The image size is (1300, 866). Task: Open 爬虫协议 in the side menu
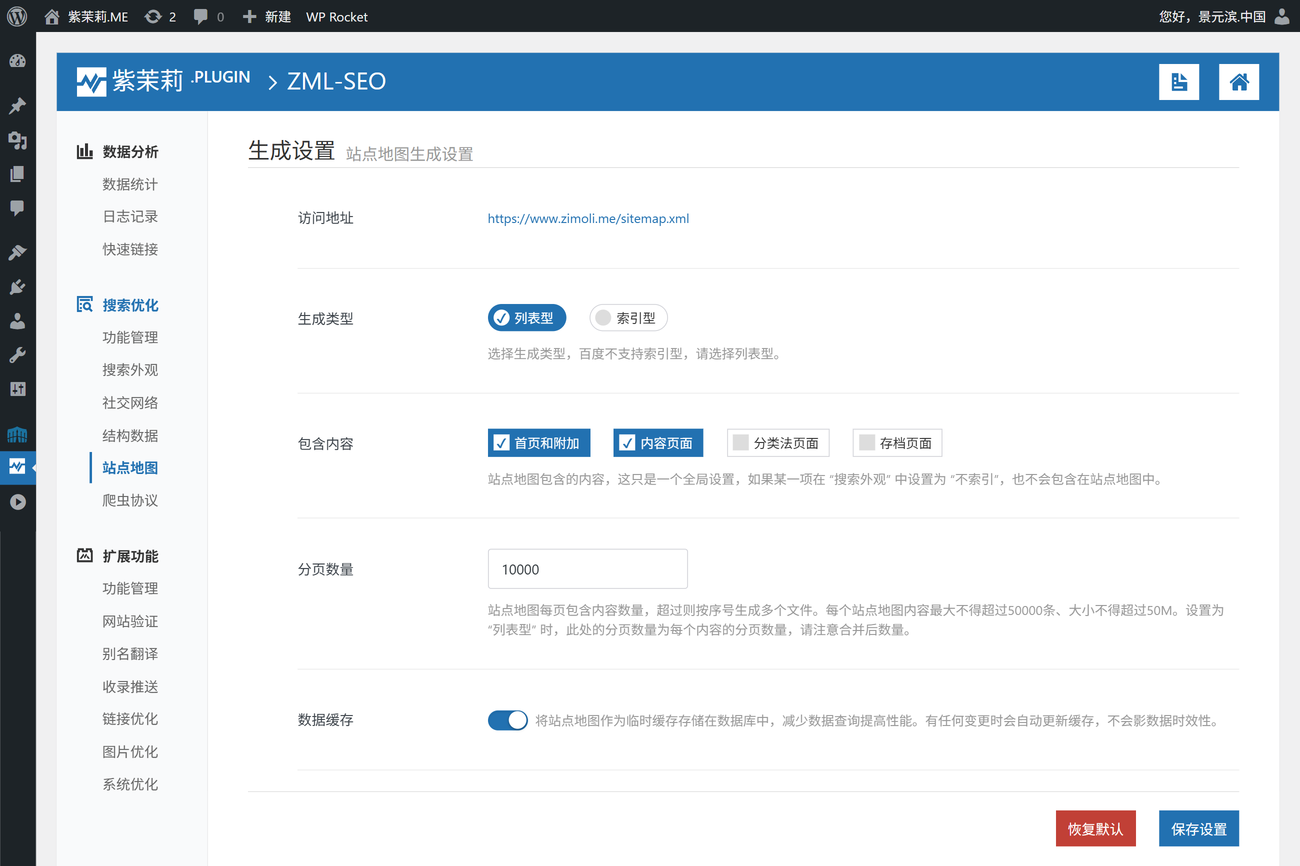[x=130, y=500]
